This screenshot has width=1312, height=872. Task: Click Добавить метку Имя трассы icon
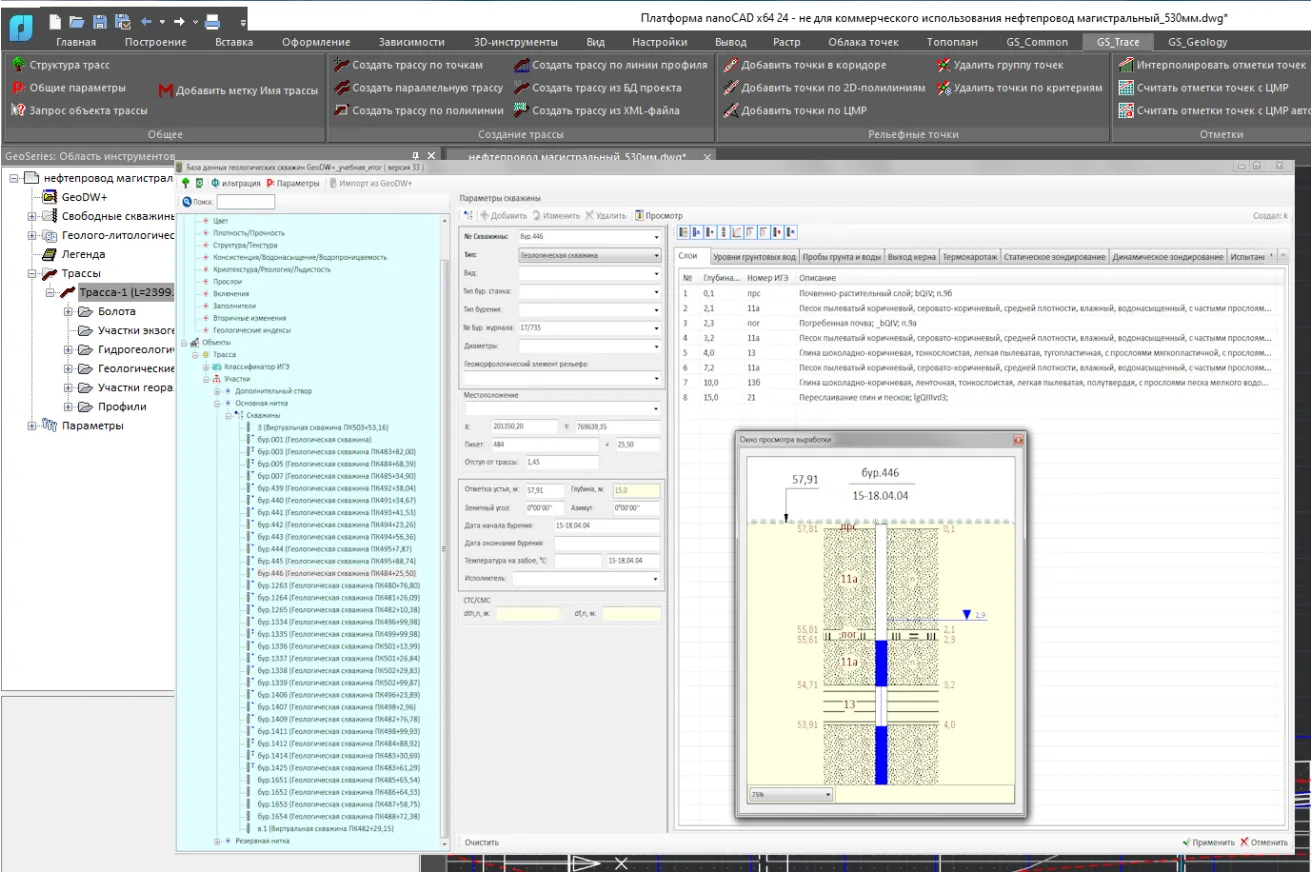pyautogui.click(x=165, y=90)
